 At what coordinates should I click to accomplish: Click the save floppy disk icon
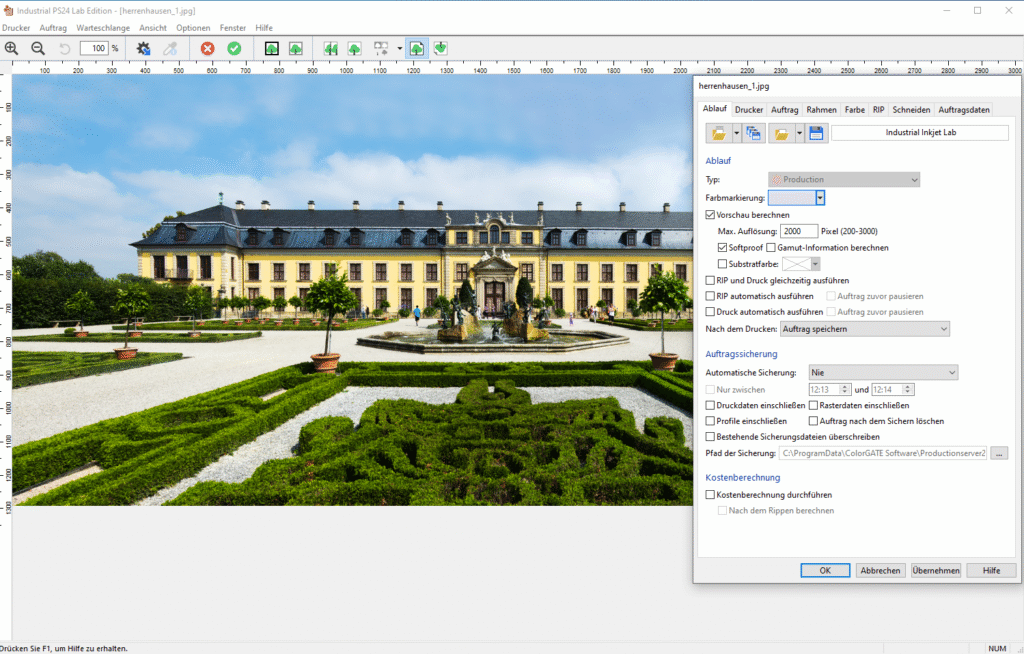[x=816, y=133]
